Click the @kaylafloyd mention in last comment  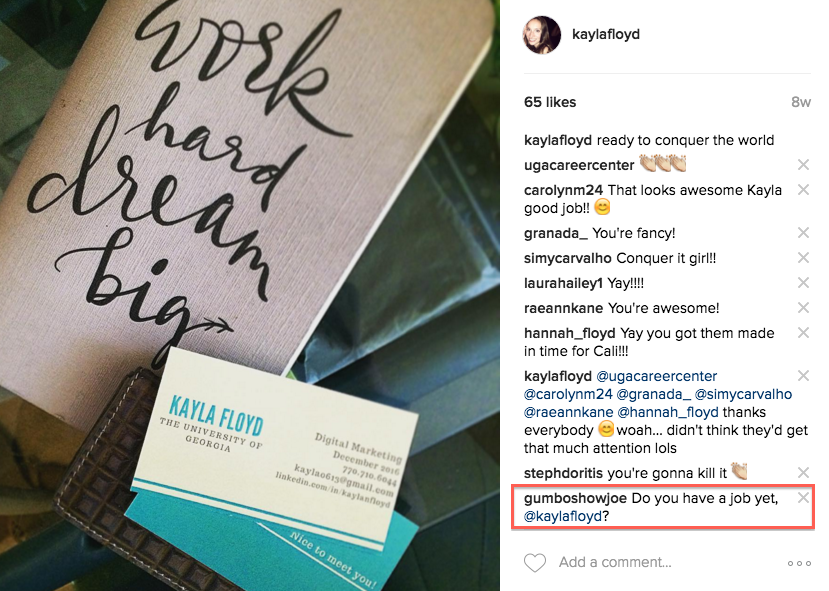click(x=563, y=516)
